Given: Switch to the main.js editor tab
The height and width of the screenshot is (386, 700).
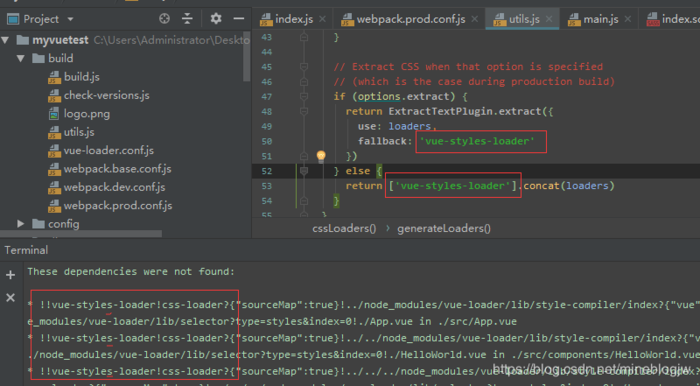Looking at the screenshot, I should (x=600, y=19).
